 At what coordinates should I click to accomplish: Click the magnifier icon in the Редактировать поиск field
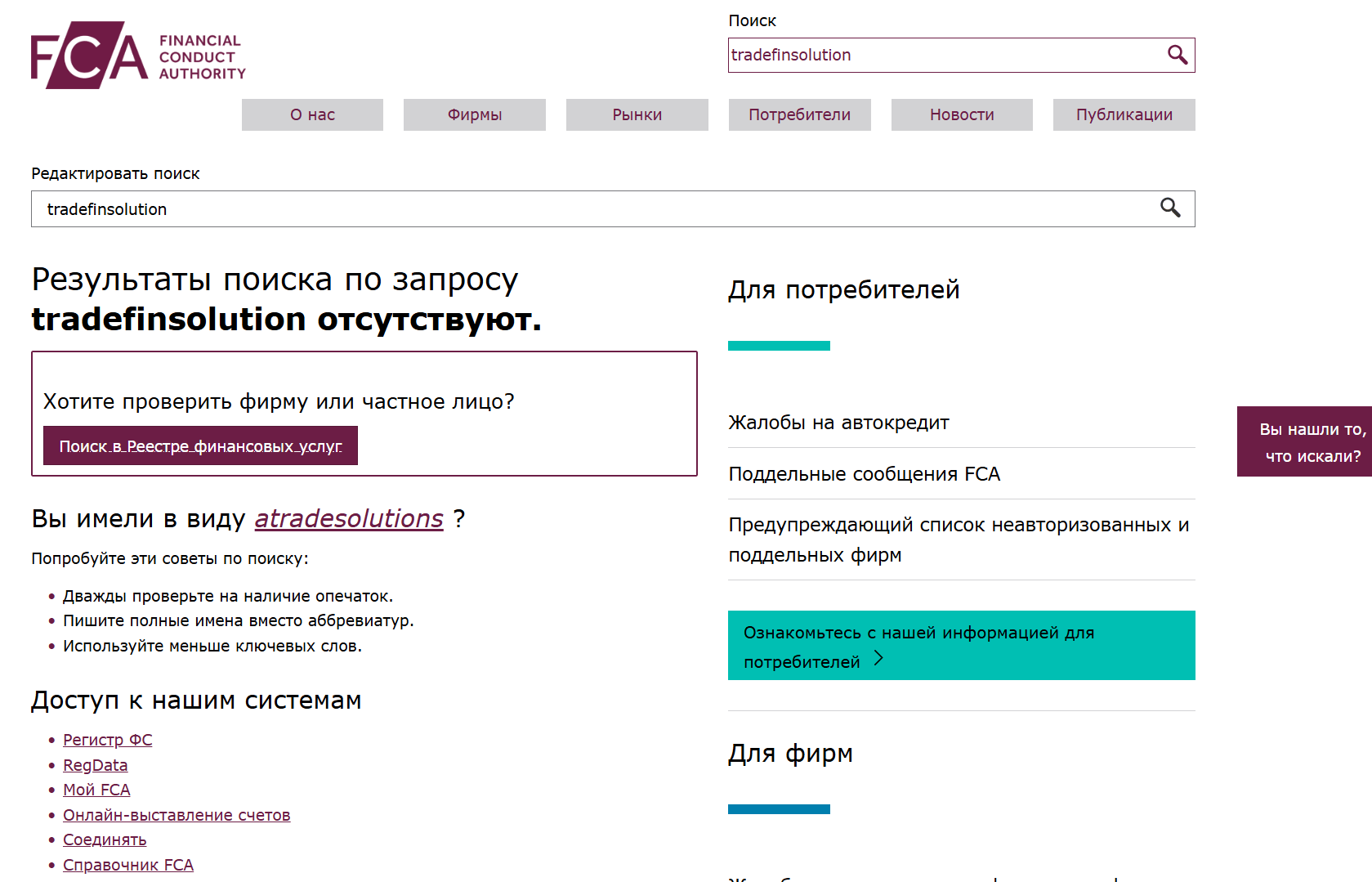[x=1170, y=208]
